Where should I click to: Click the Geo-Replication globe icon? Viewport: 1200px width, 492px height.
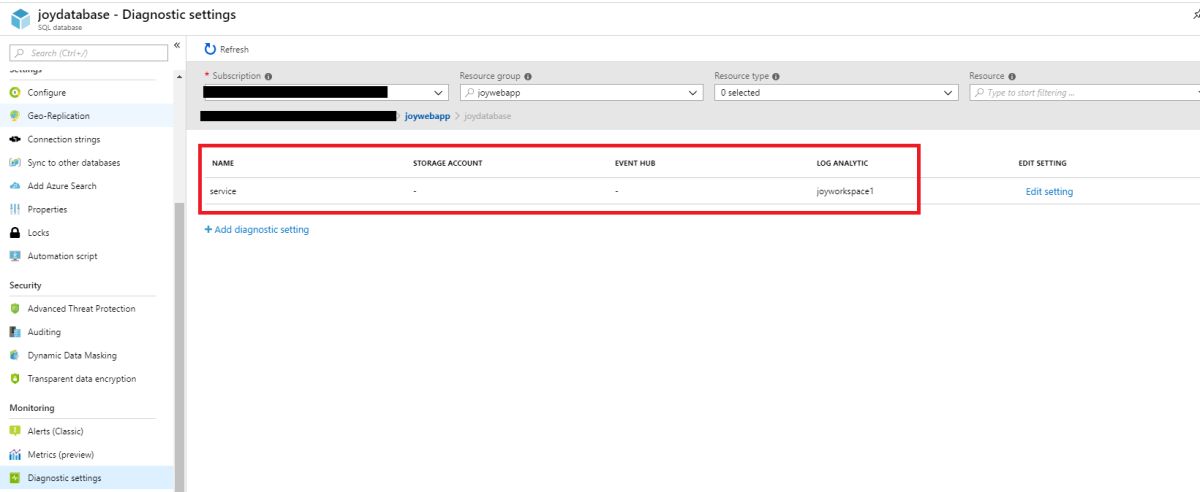[x=15, y=116]
